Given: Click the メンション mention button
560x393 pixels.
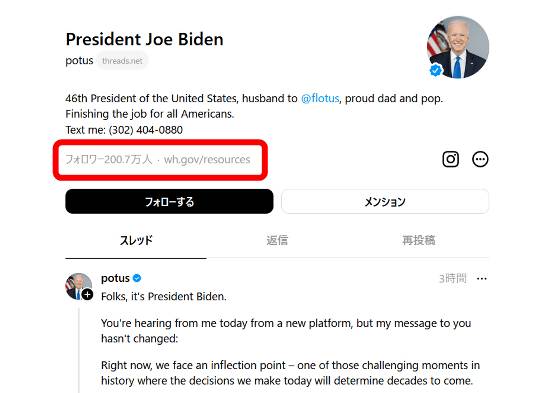Looking at the screenshot, I should pos(385,202).
